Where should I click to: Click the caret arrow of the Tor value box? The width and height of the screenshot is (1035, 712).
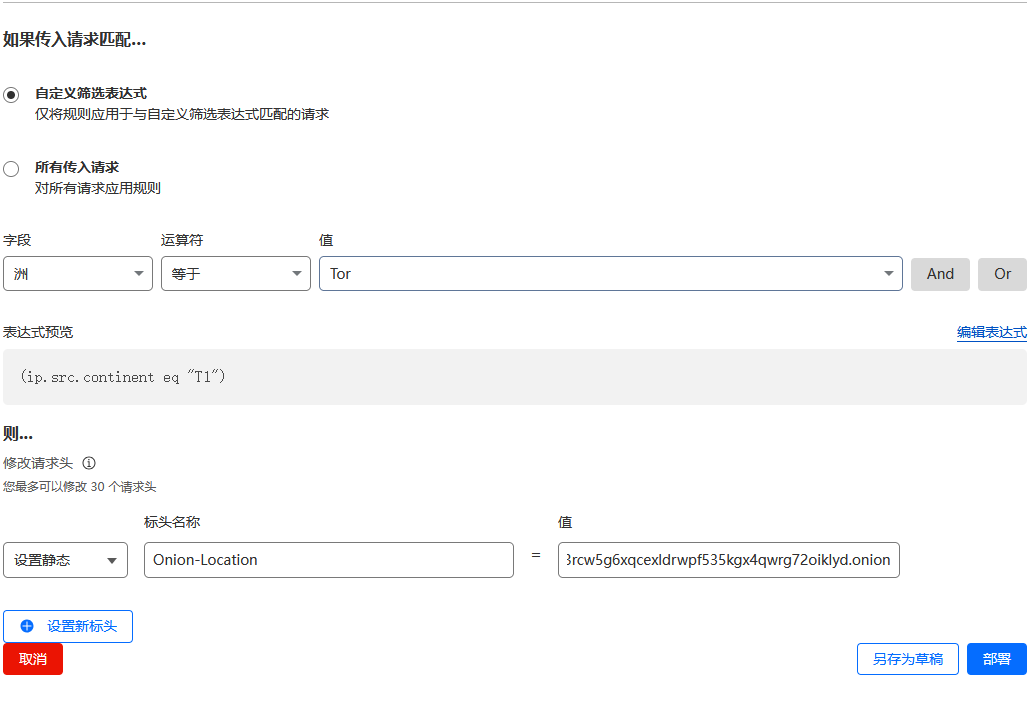(x=888, y=274)
